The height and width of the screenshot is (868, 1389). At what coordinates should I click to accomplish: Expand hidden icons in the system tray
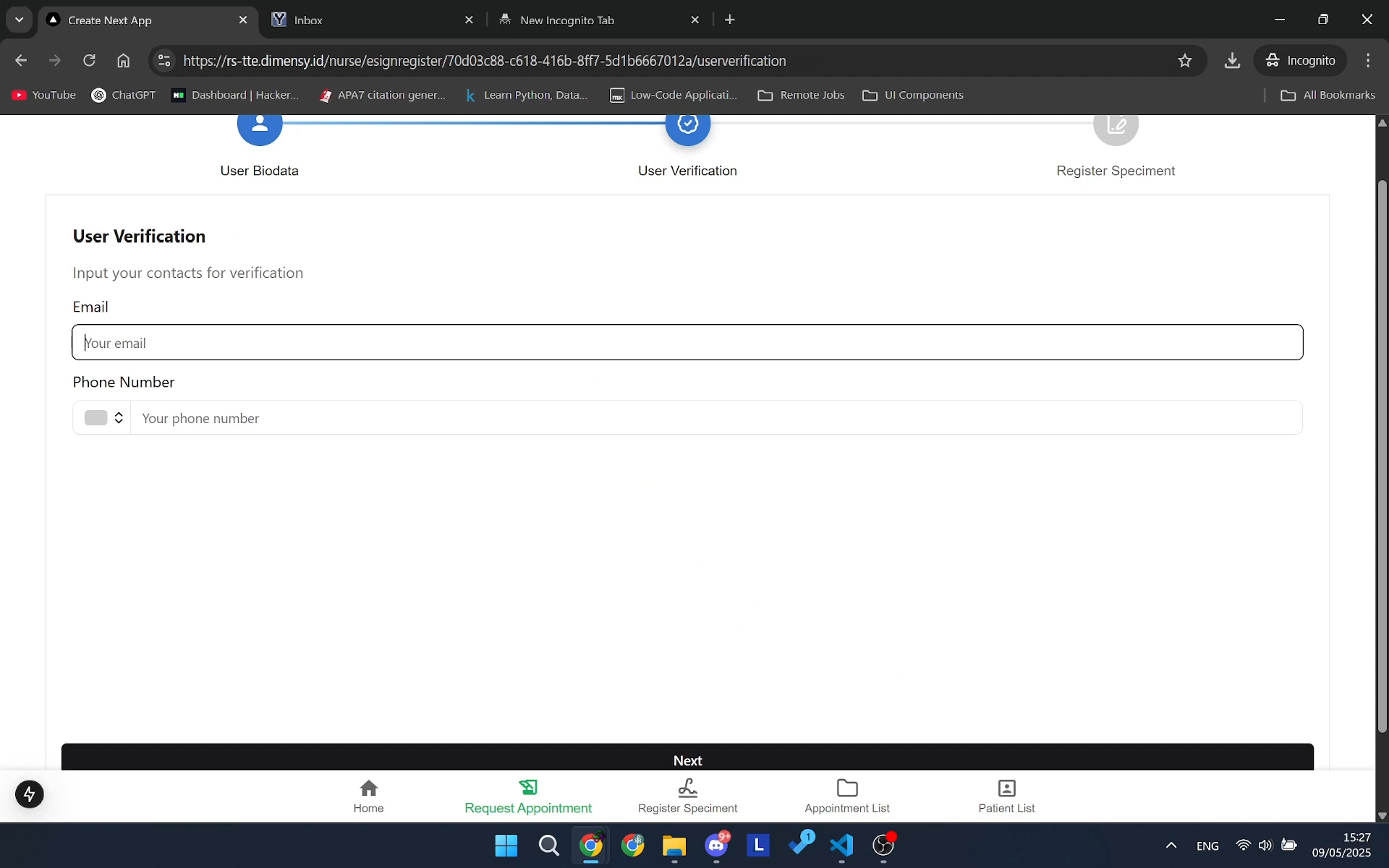(x=1171, y=845)
